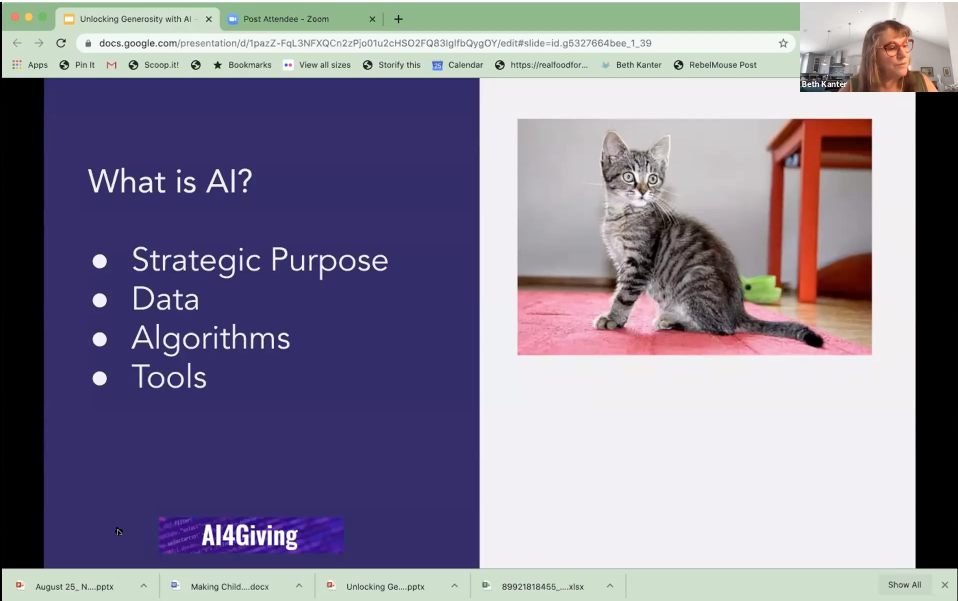Close the downloads bar
The image size is (958, 601).
[x=945, y=585]
